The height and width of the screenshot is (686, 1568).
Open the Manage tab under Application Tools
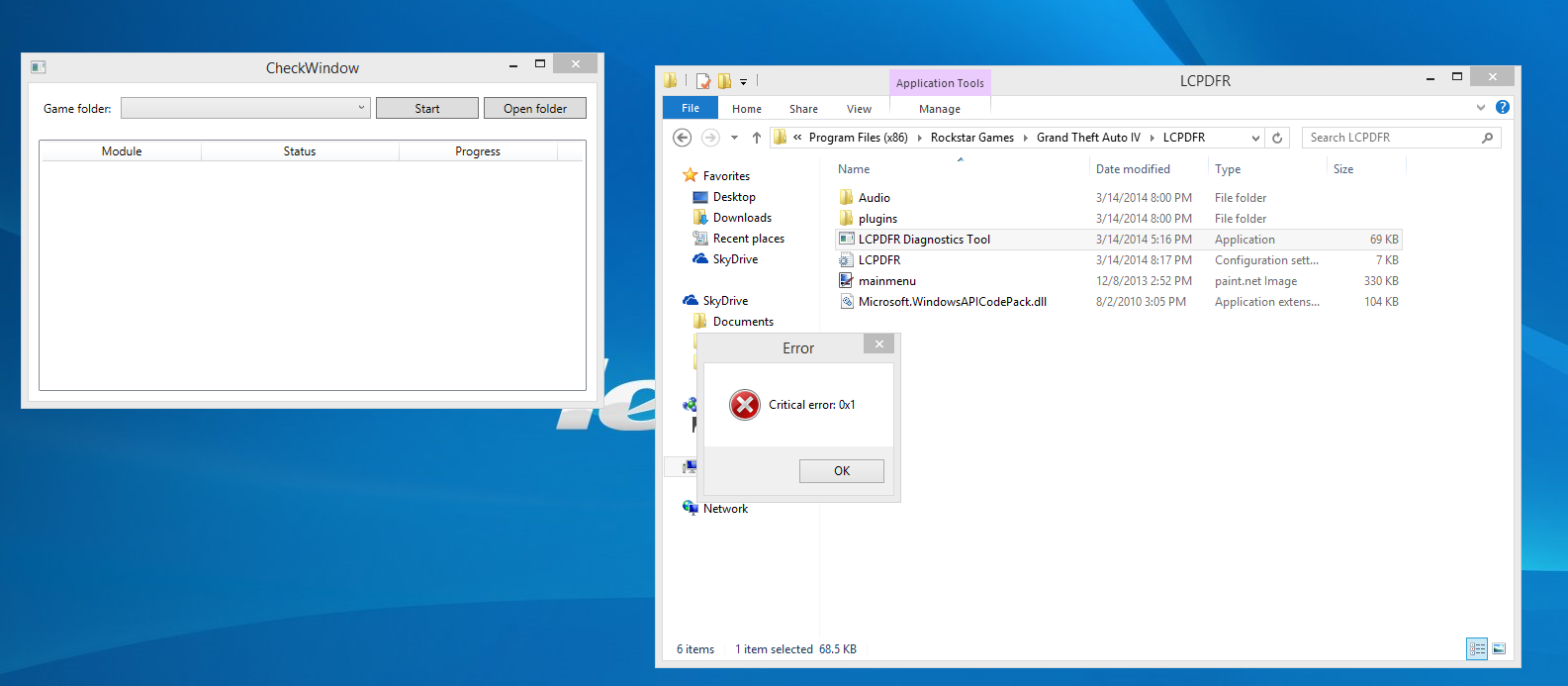click(x=940, y=109)
